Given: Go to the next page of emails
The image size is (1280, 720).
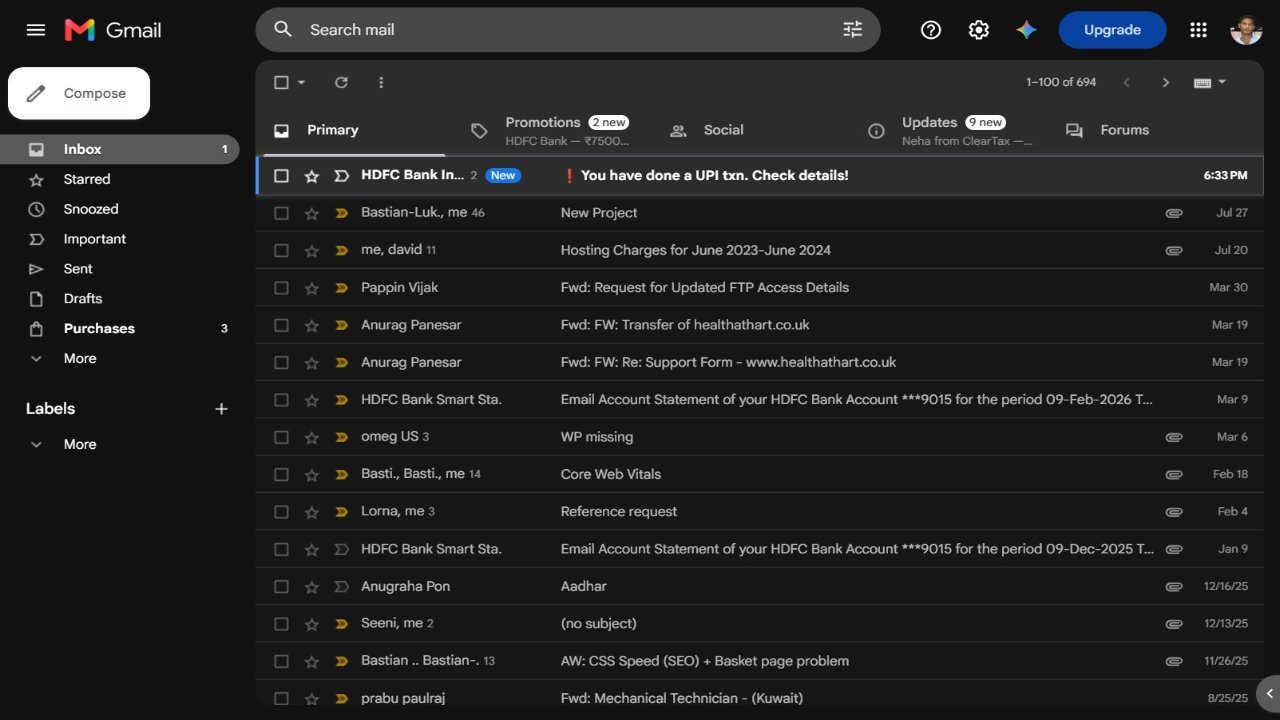Looking at the screenshot, I should 1165,82.
